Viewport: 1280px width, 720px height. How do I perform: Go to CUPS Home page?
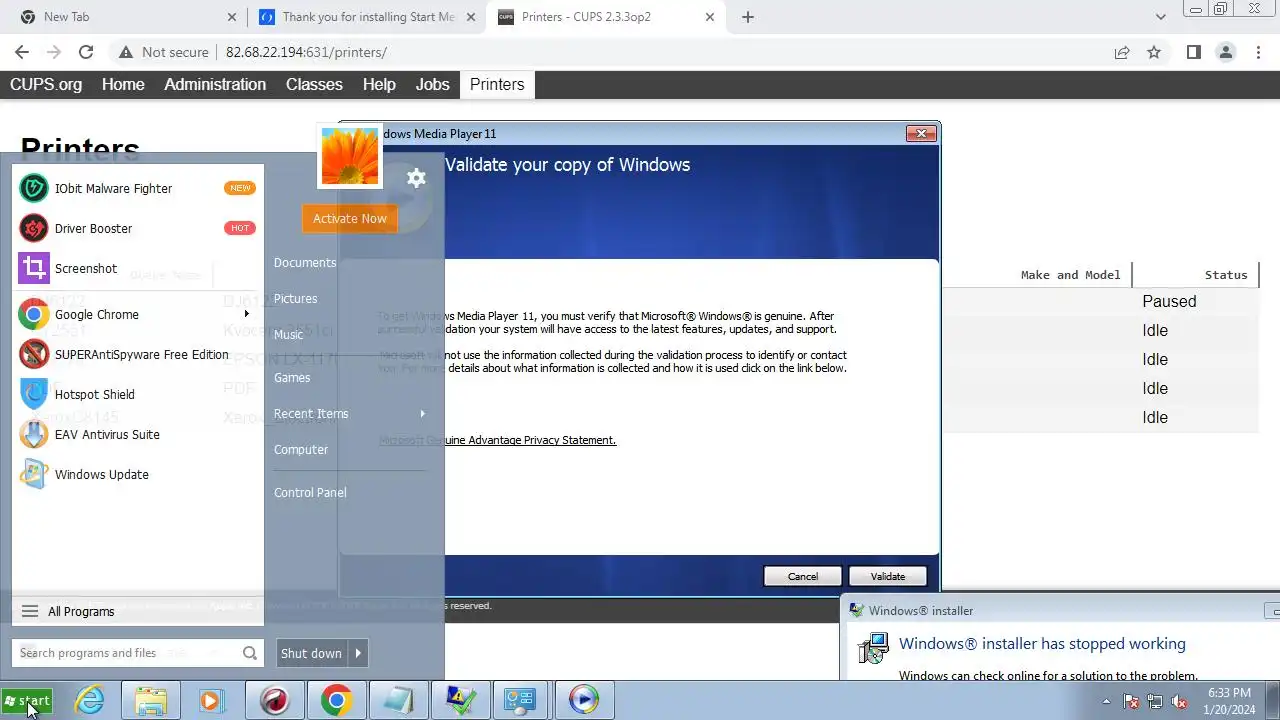click(123, 84)
